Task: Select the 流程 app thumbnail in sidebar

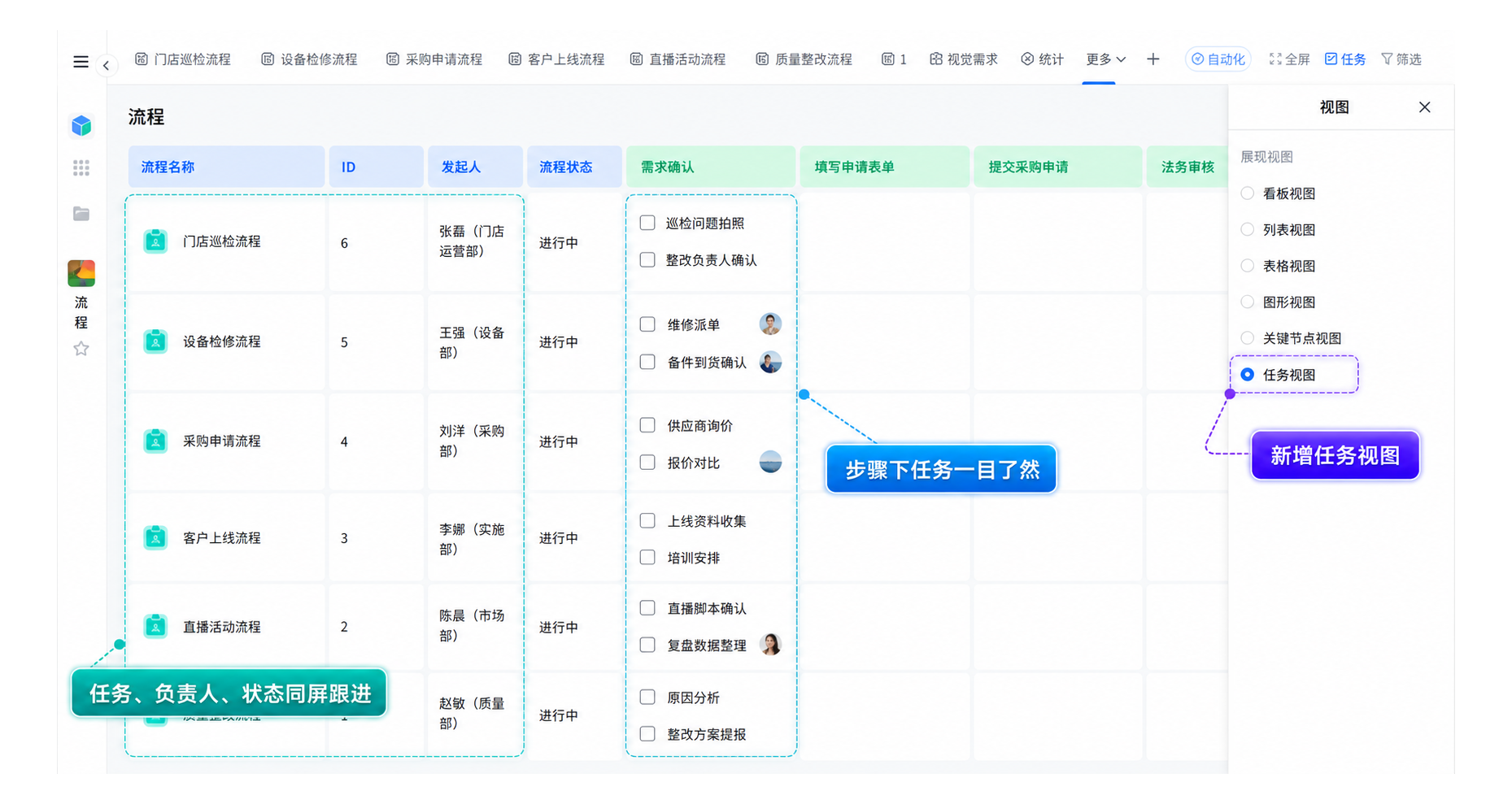Action: click(x=81, y=273)
